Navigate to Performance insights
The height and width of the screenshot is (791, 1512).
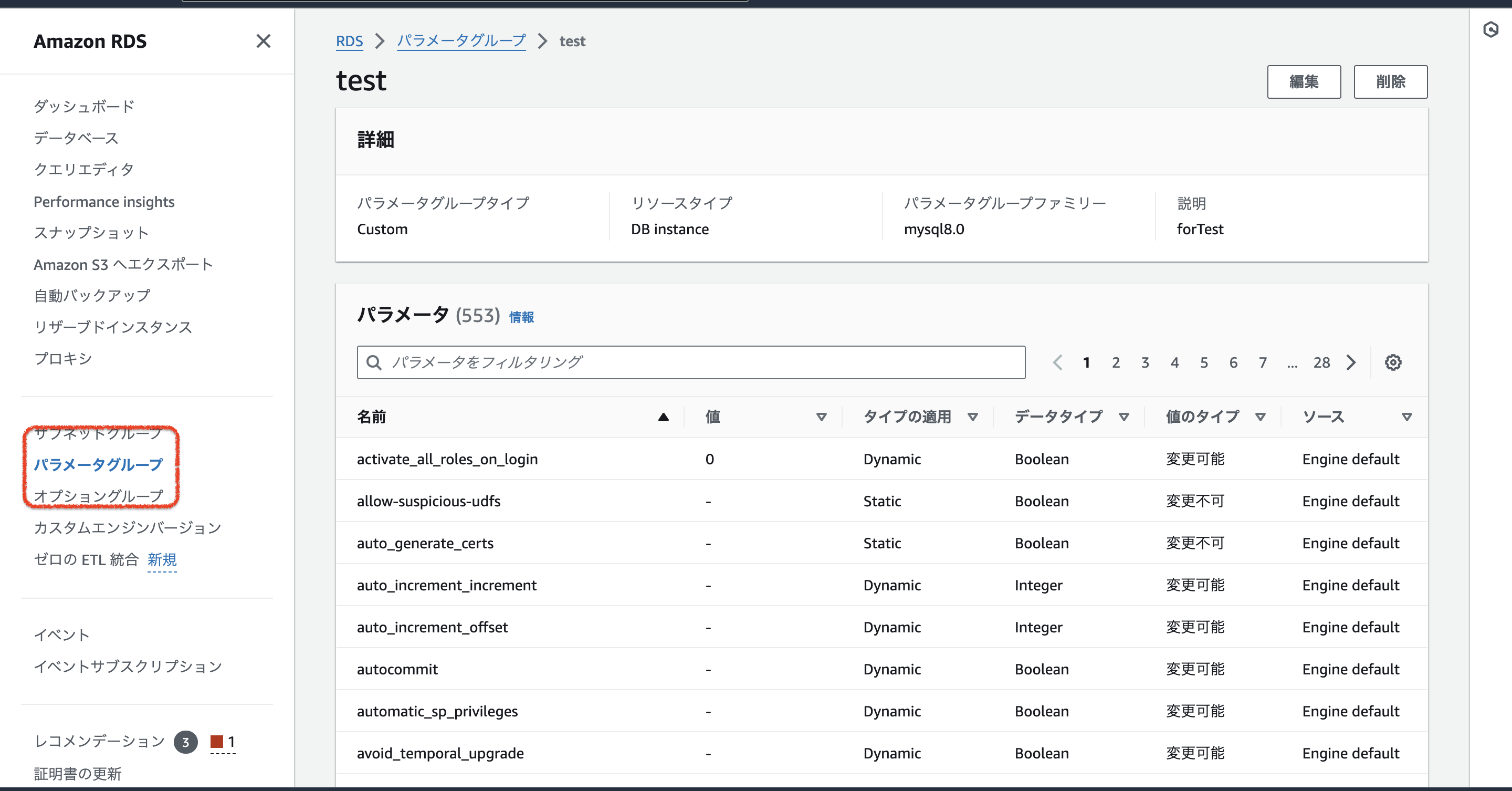pyautogui.click(x=104, y=201)
